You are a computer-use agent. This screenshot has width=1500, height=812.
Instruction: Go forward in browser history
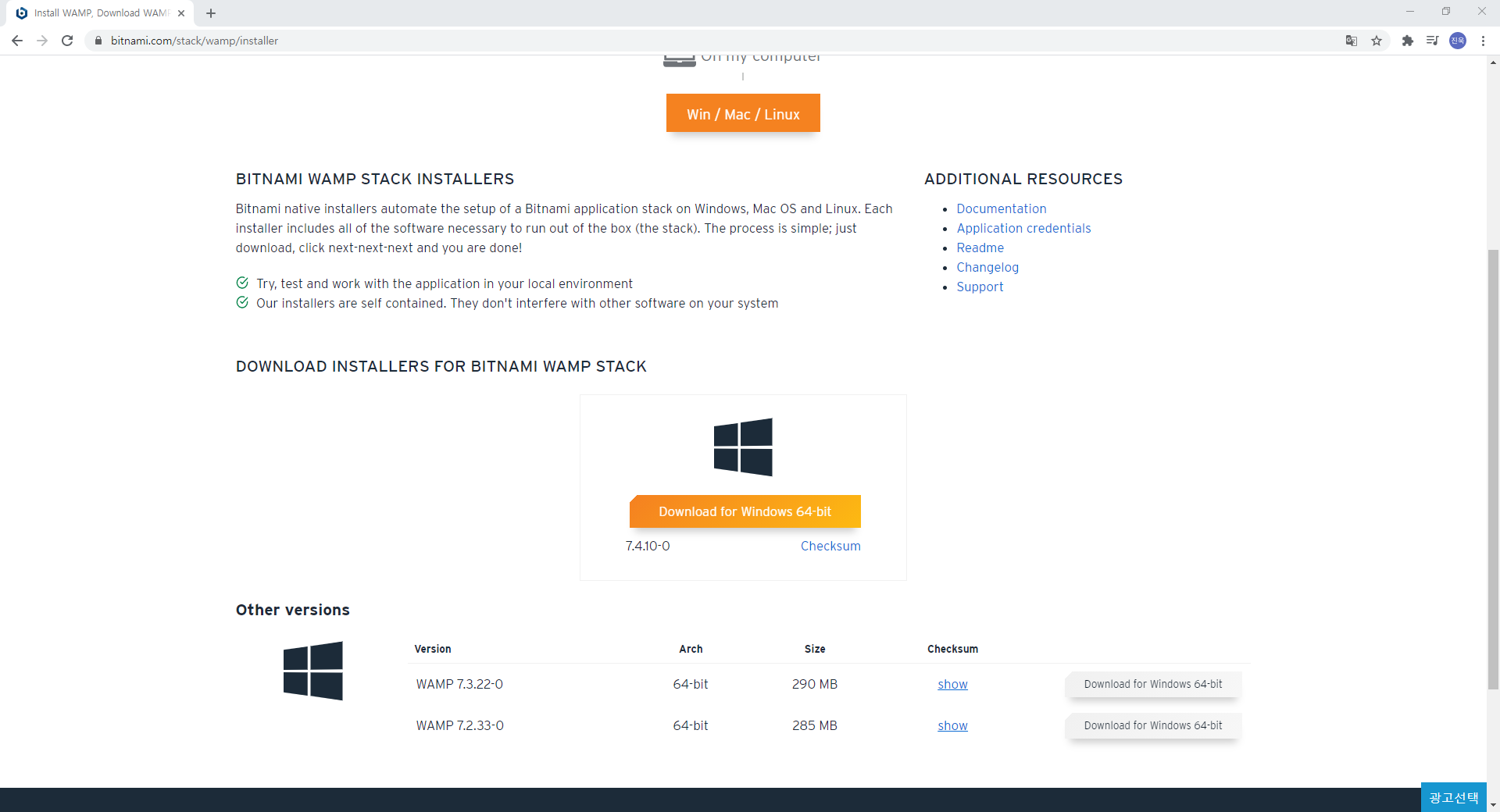point(42,41)
